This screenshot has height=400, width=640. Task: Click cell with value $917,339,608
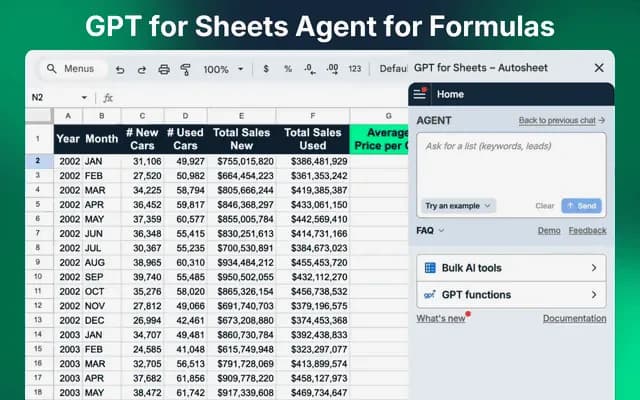(242, 393)
